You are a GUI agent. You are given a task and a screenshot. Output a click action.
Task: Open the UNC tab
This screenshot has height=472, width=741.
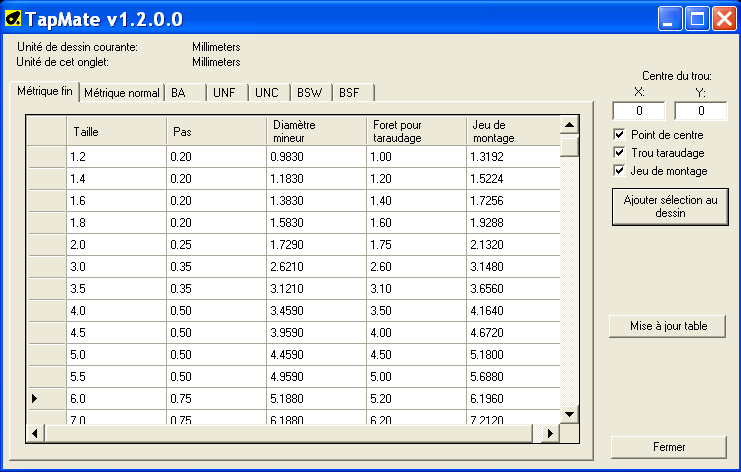pyautogui.click(x=269, y=93)
